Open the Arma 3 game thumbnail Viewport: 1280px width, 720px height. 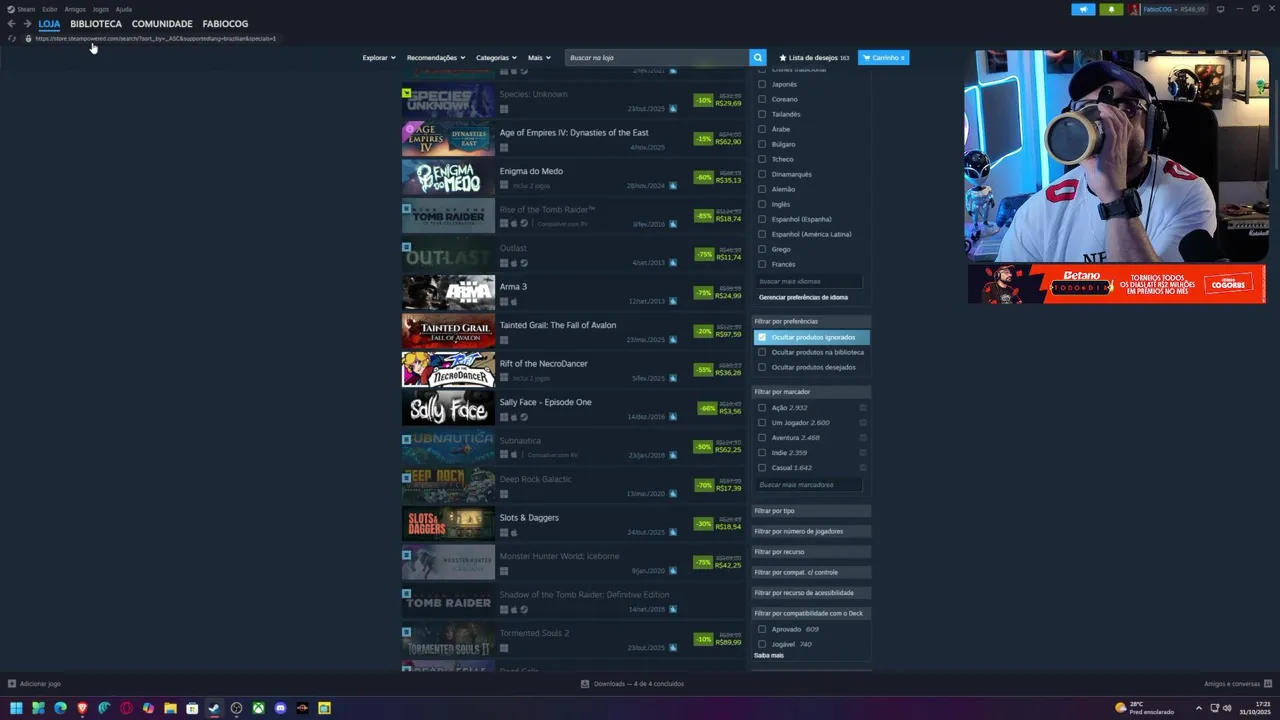[448, 293]
